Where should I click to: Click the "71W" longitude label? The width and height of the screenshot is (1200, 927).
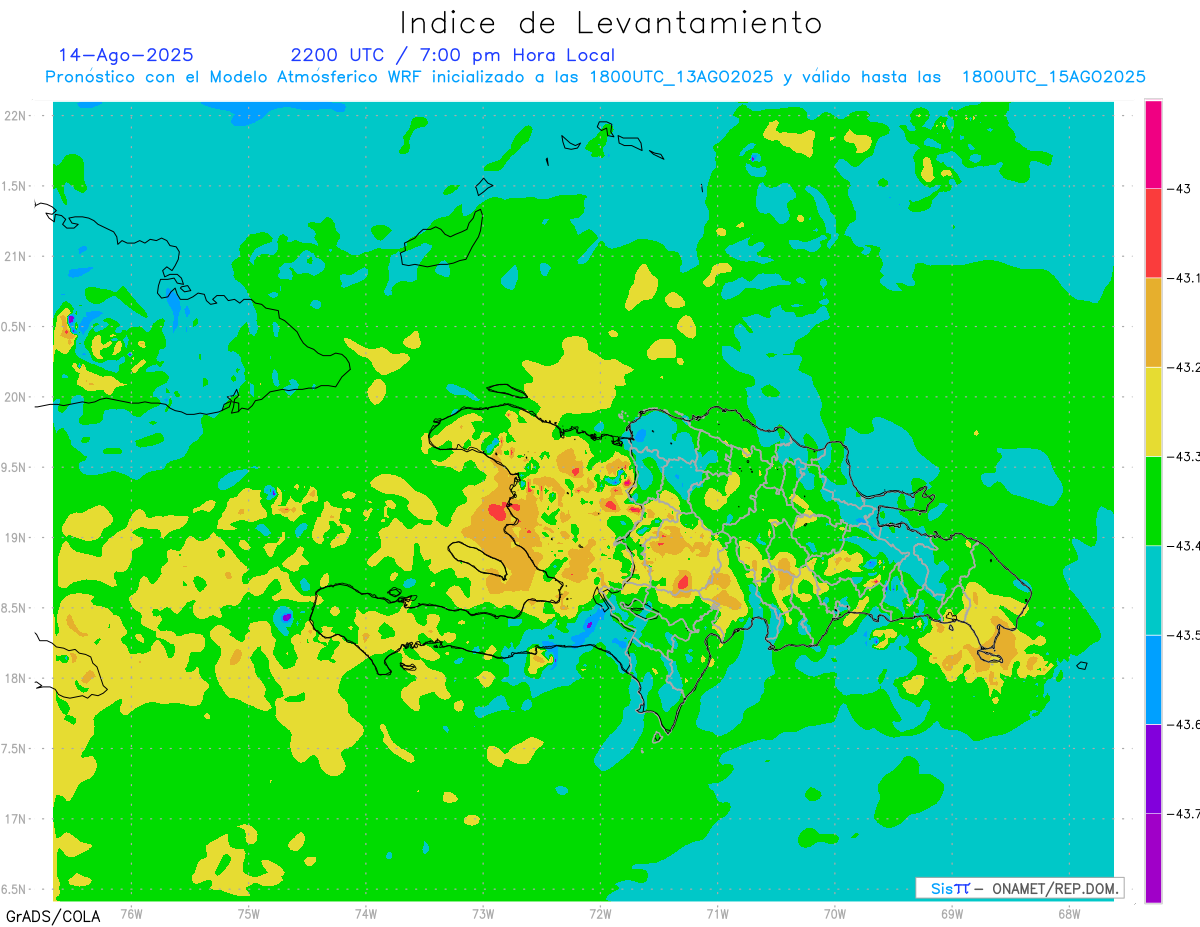[x=717, y=913]
